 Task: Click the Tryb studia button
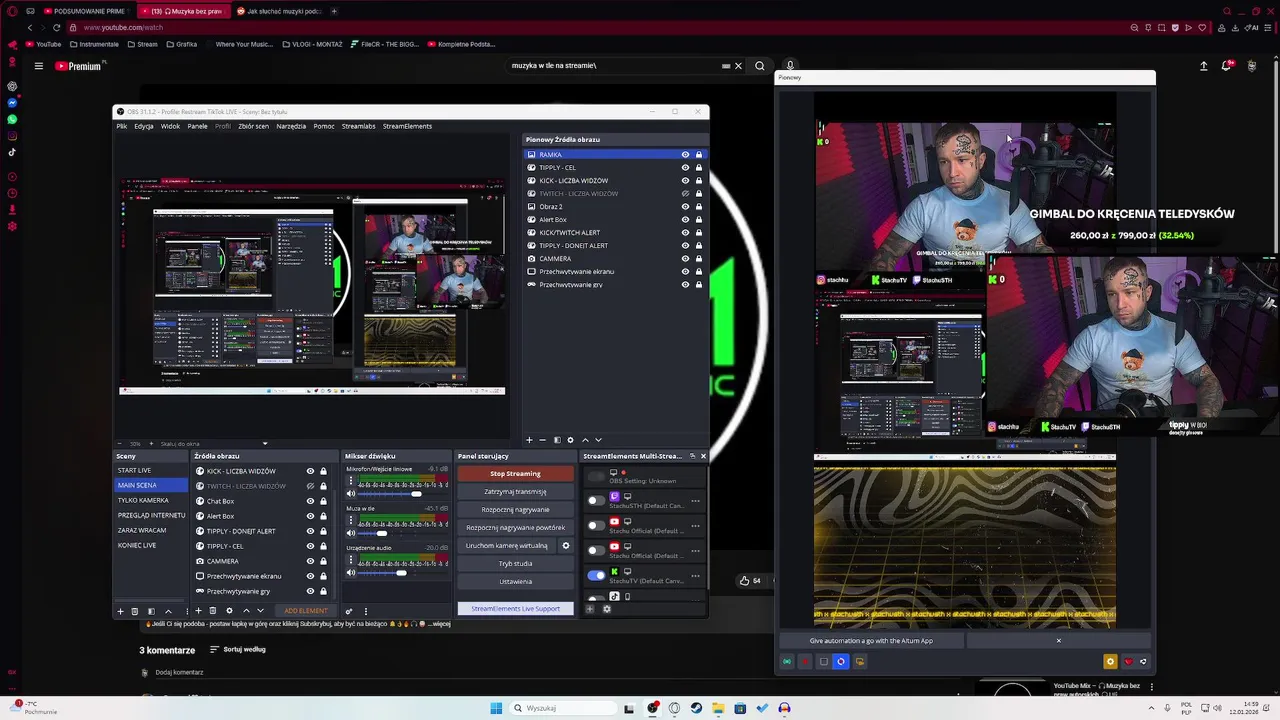click(x=515, y=564)
